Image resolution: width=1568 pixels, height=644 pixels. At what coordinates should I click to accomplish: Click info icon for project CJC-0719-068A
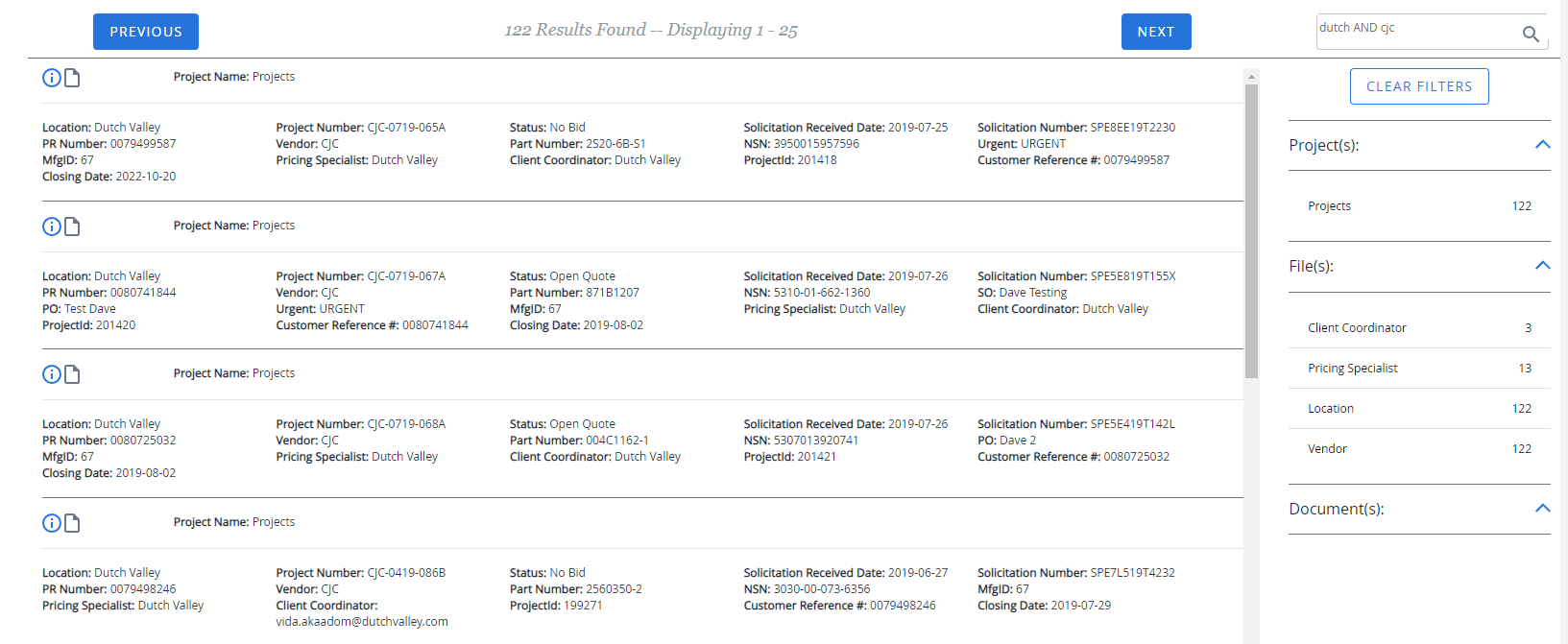(x=52, y=374)
